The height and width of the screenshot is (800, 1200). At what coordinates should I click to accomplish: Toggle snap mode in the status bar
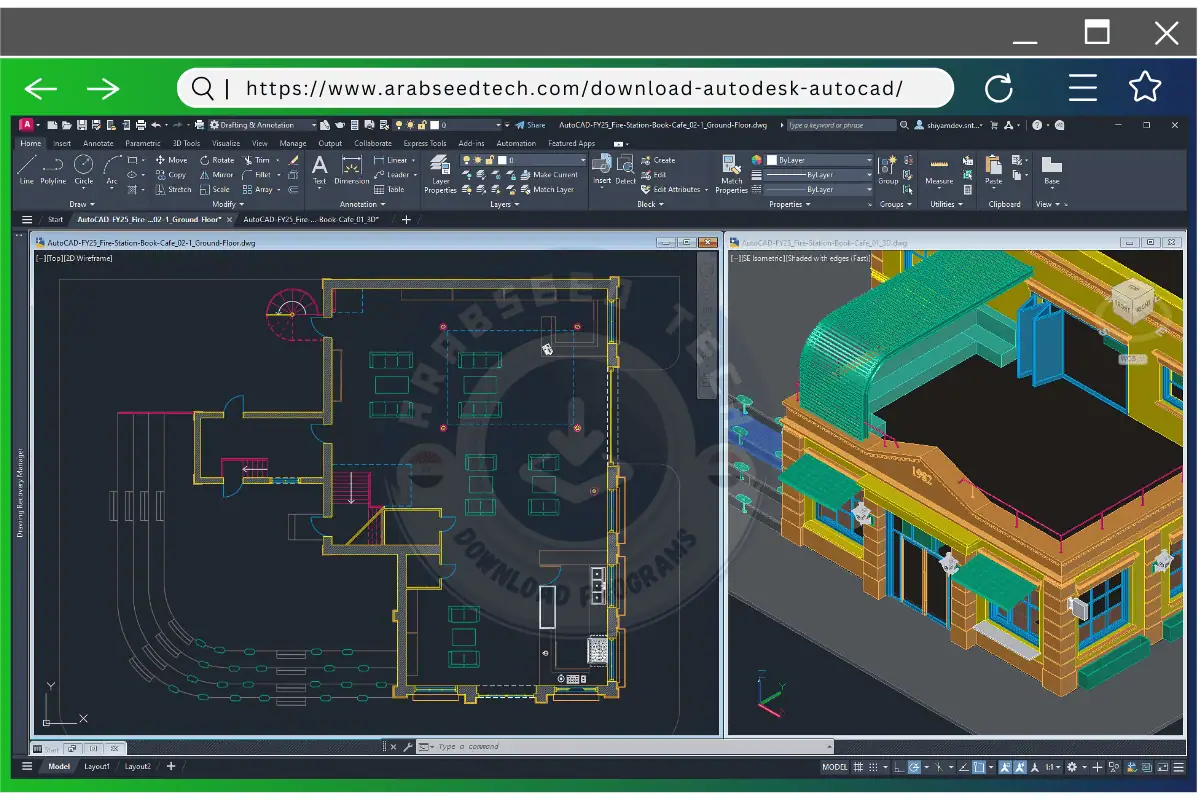(x=872, y=766)
